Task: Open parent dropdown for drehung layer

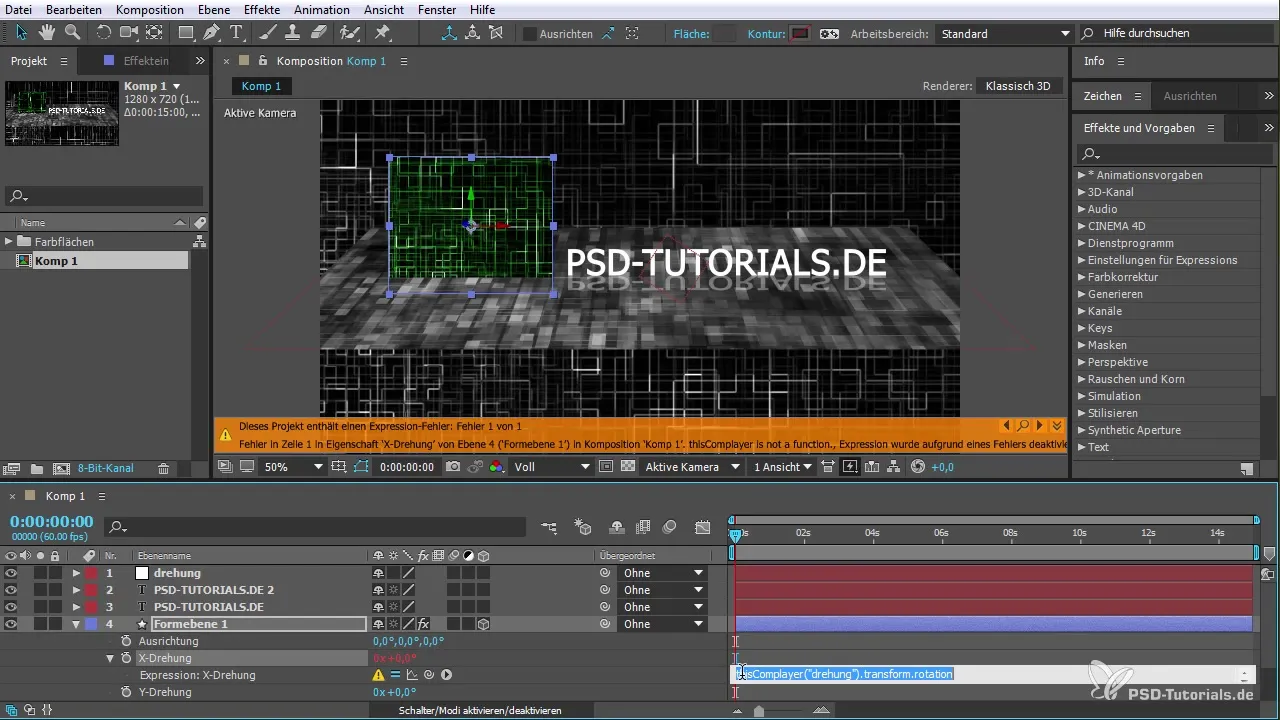Action: (x=663, y=573)
